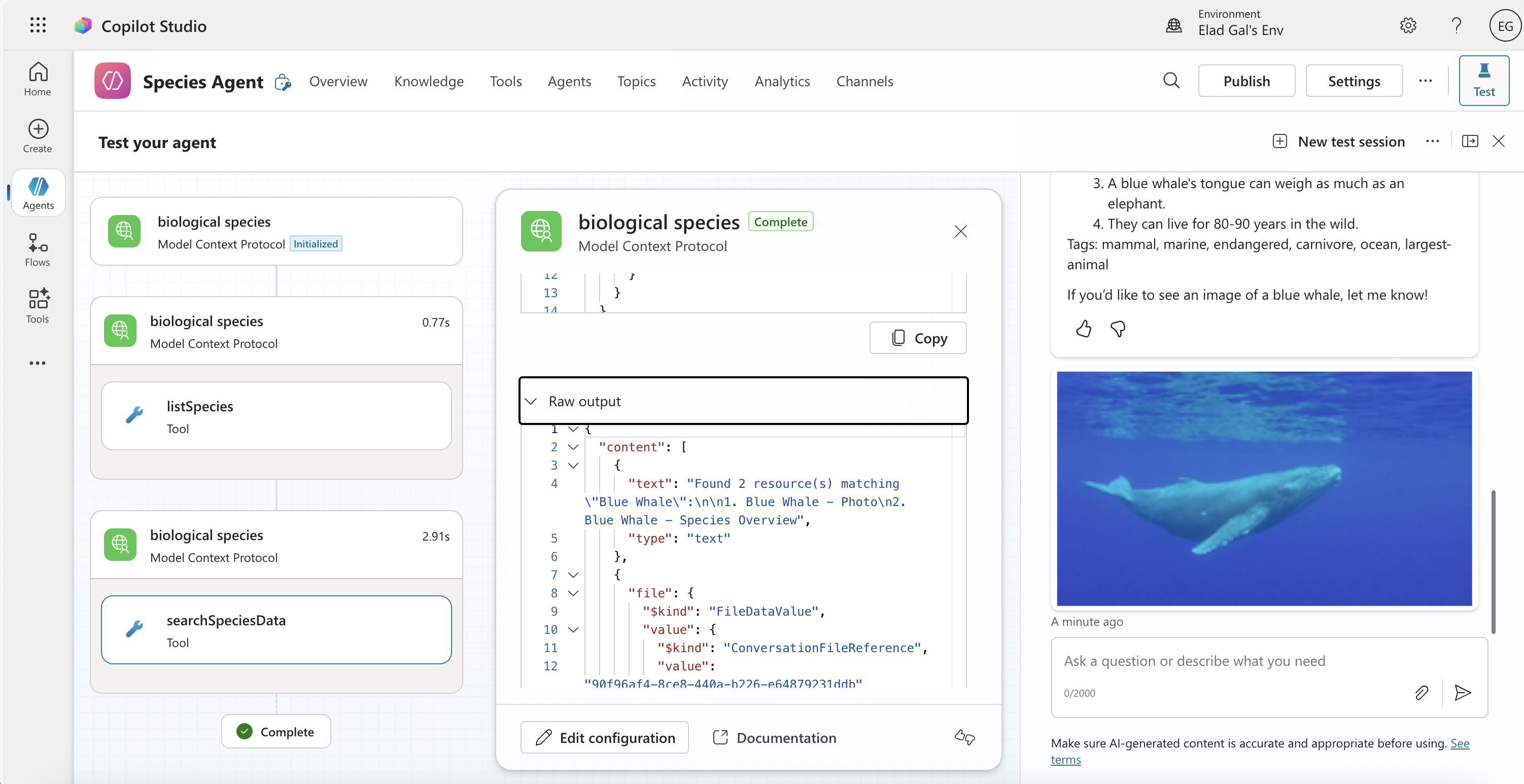This screenshot has height=784, width=1524.
Task: Click the attach file paperclip icon
Action: 1421,692
